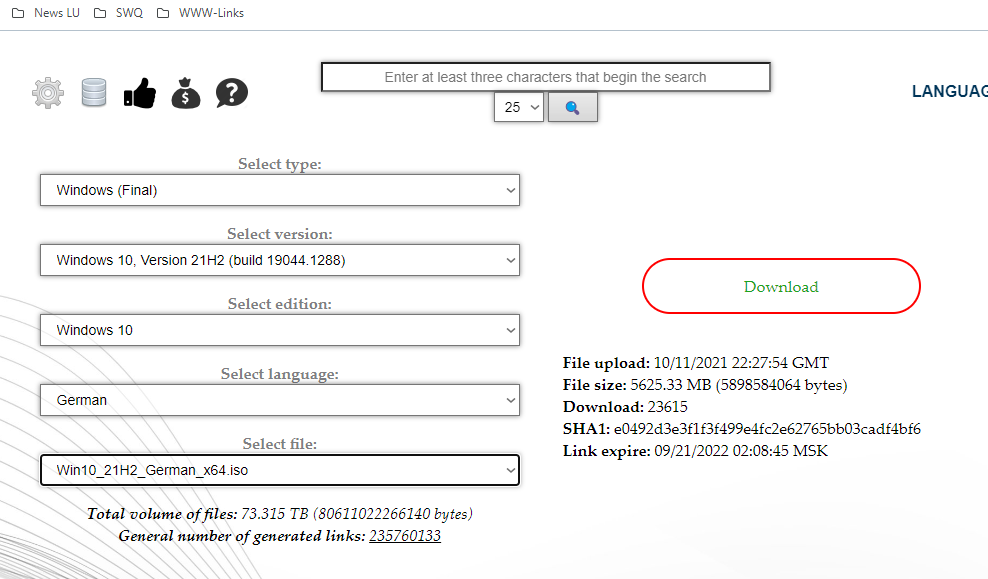Focus the search text field
This screenshot has width=988, height=579.
coord(546,77)
